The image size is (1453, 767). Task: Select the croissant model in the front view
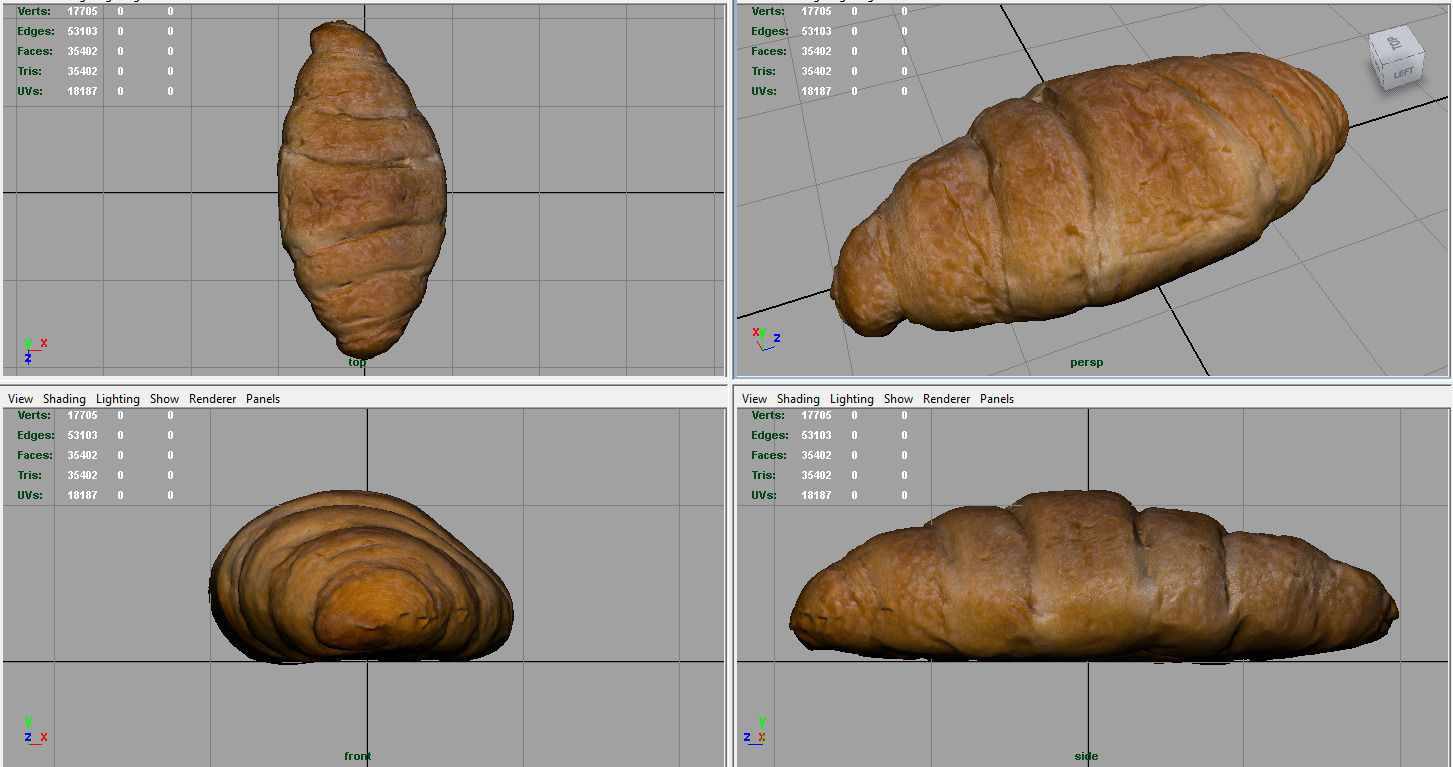tap(361, 576)
